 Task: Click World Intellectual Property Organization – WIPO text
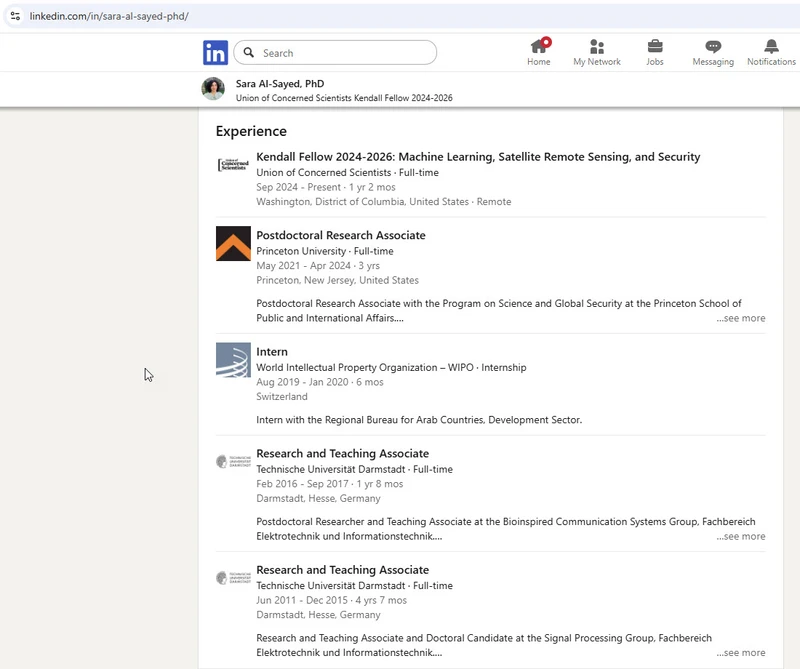point(365,367)
